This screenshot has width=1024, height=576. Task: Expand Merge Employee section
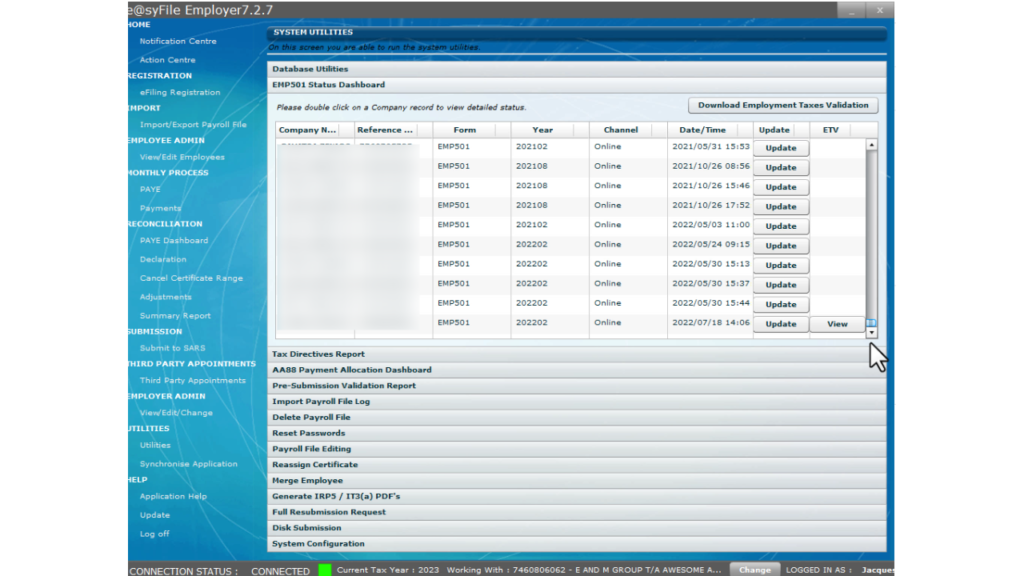(x=577, y=480)
